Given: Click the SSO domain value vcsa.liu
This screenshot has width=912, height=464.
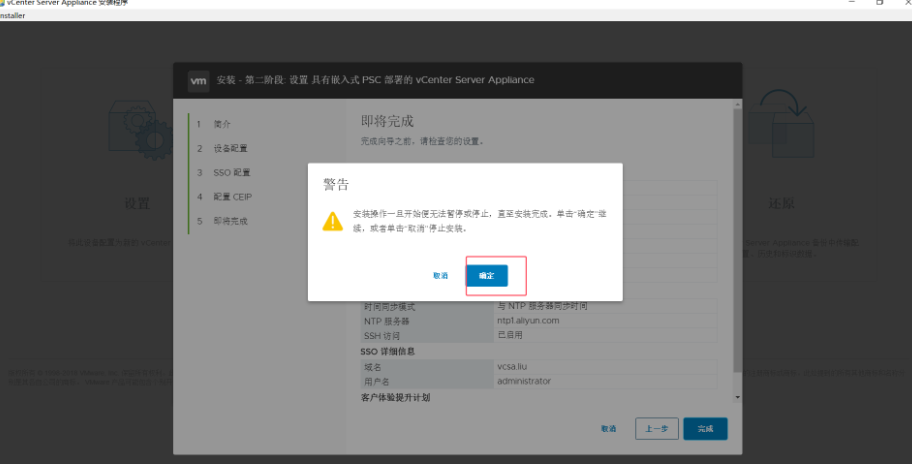Looking at the screenshot, I should tap(512, 366).
